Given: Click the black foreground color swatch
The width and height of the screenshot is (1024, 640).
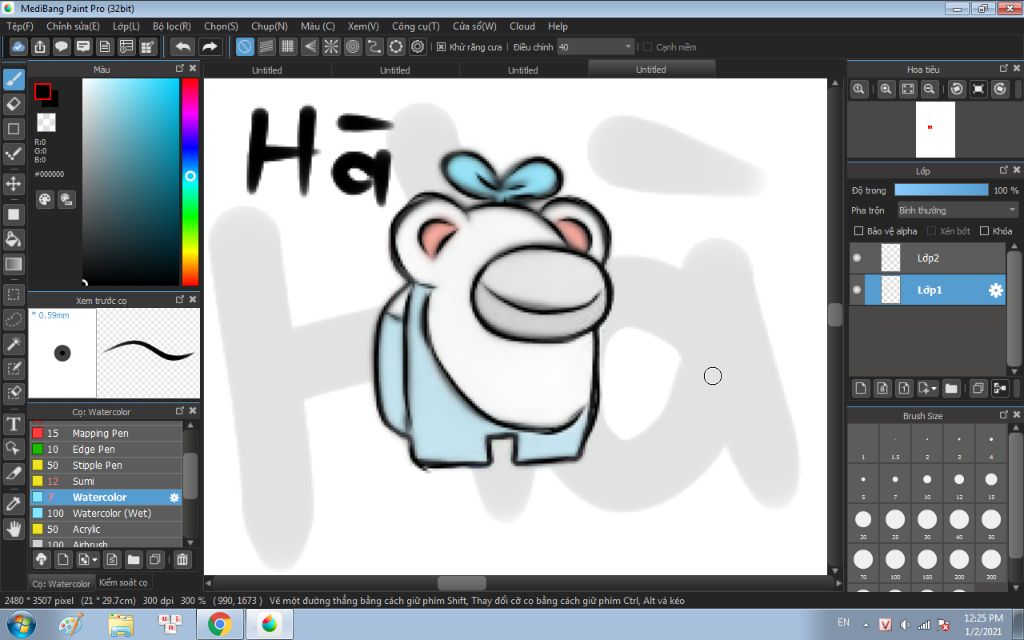Looking at the screenshot, I should click(43, 91).
